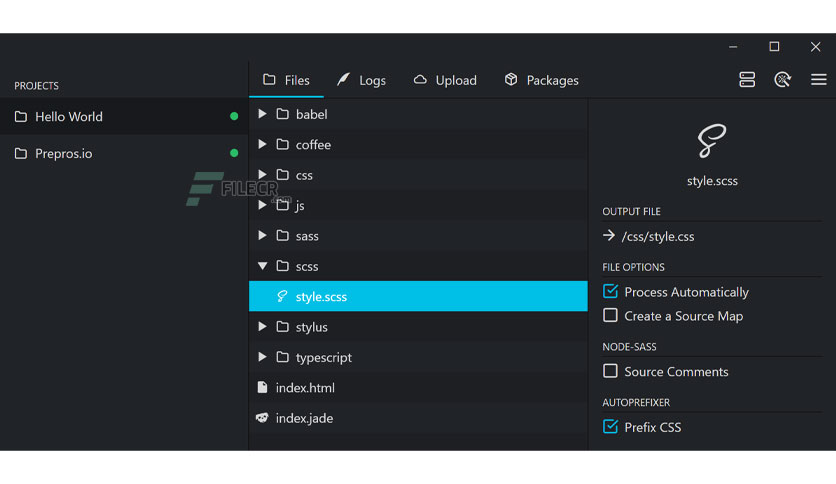The width and height of the screenshot is (836, 484).
Task: Click the NODE-SASS section heading
Action: pyautogui.click(x=629, y=347)
